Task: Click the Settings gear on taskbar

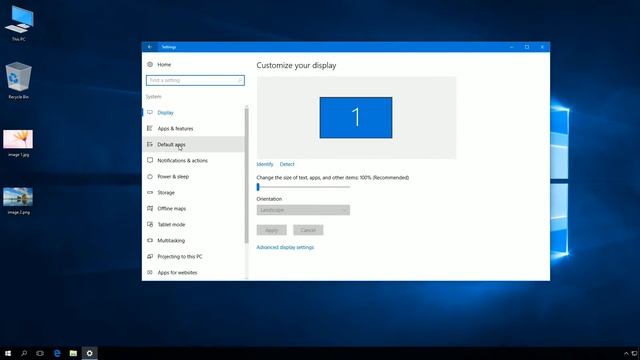Action: click(90, 353)
